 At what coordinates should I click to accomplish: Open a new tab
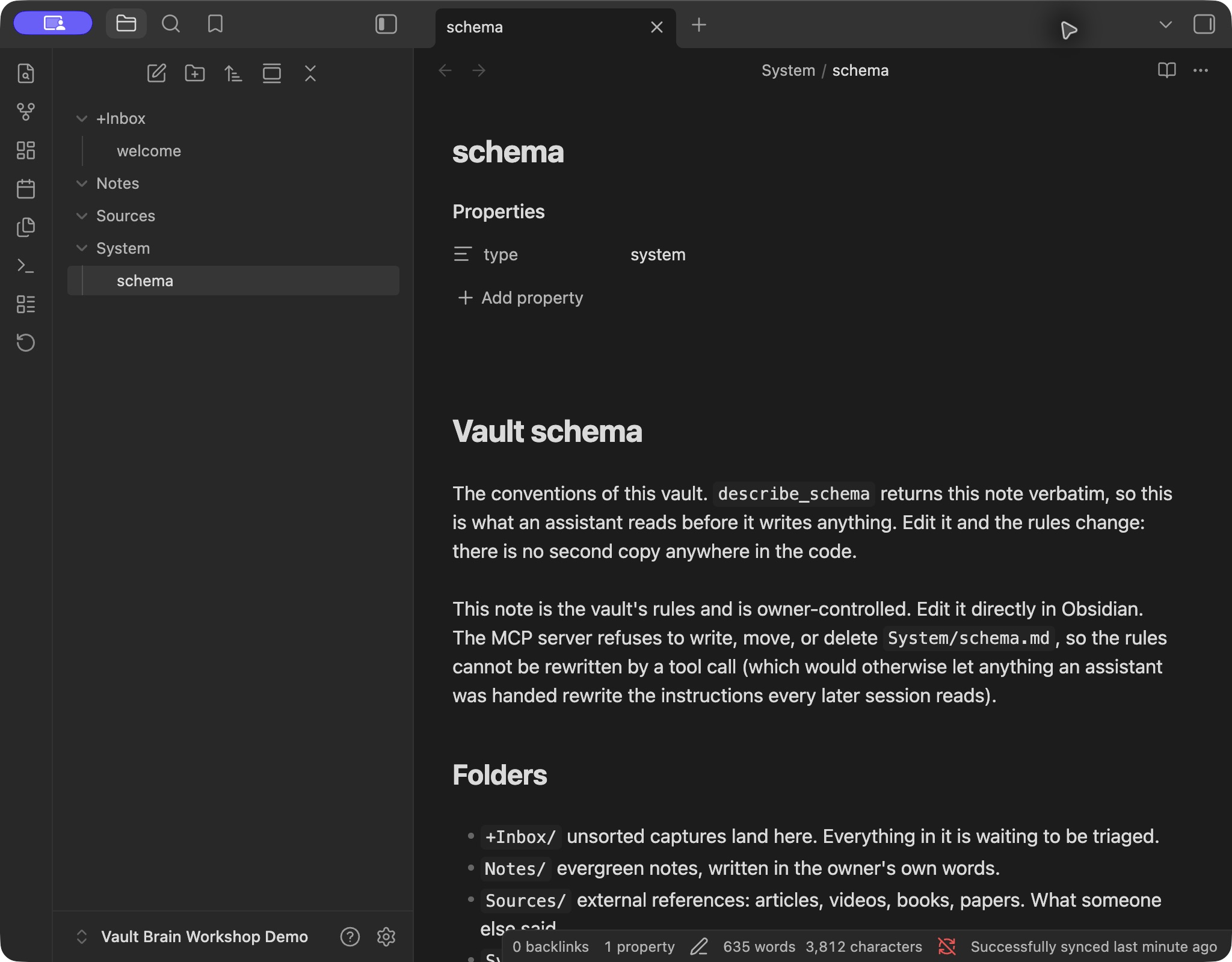pyautogui.click(x=699, y=25)
